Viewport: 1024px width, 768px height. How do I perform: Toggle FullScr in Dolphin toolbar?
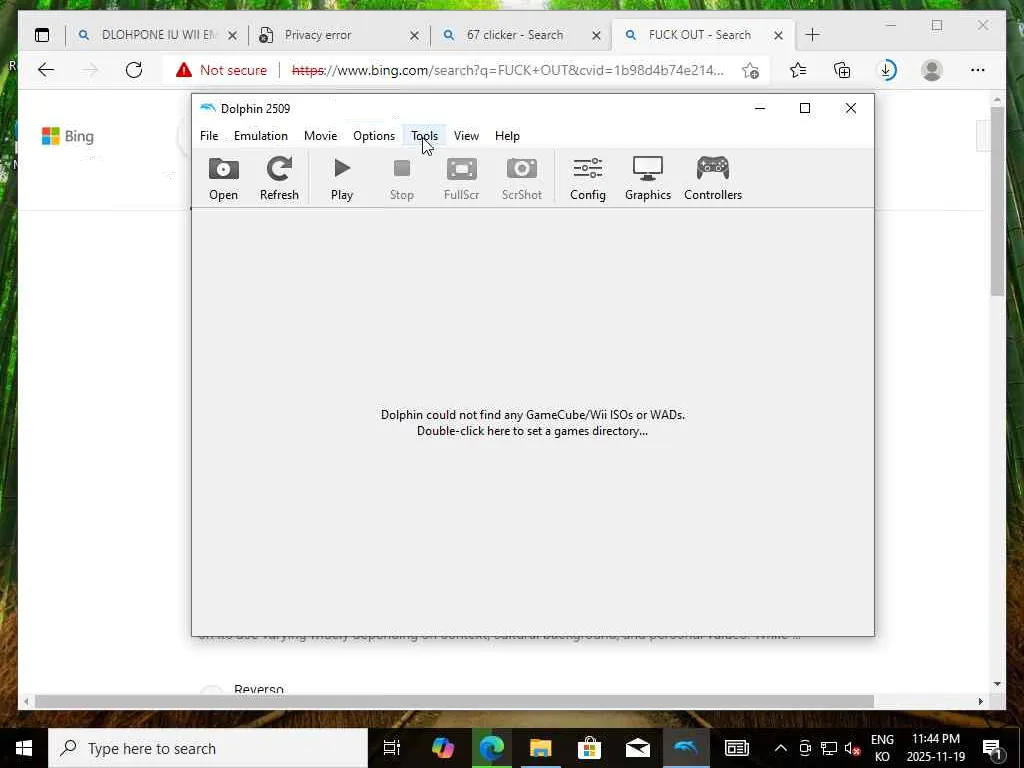(x=462, y=178)
